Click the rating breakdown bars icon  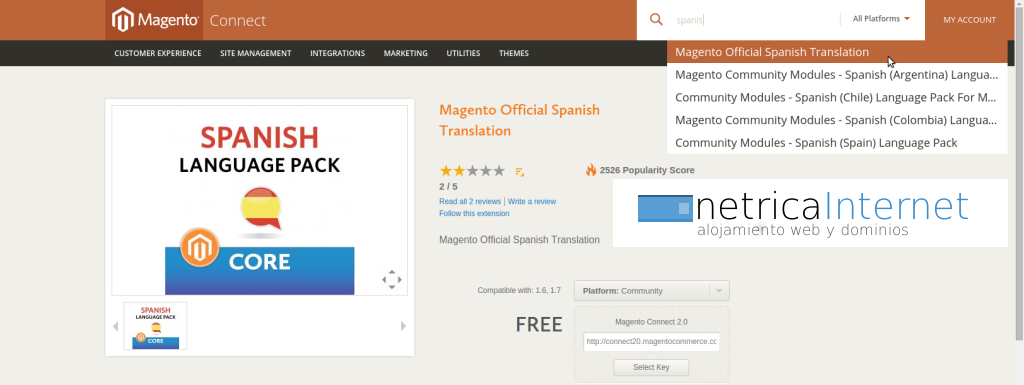coord(520,172)
